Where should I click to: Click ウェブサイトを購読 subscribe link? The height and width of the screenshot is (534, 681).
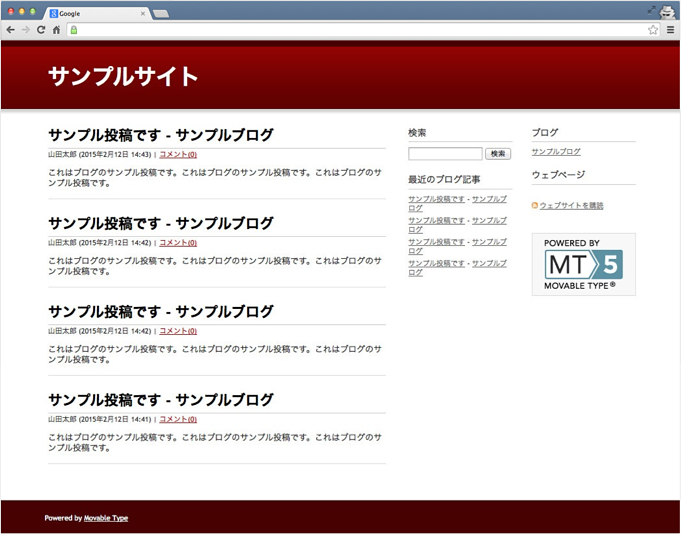(571, 205)
